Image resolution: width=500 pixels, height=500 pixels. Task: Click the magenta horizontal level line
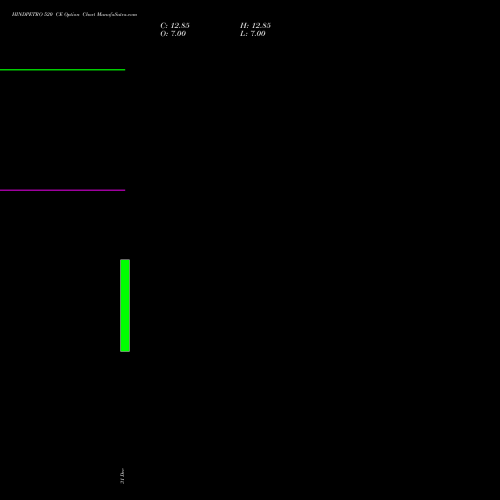click(x=63, y=190)
